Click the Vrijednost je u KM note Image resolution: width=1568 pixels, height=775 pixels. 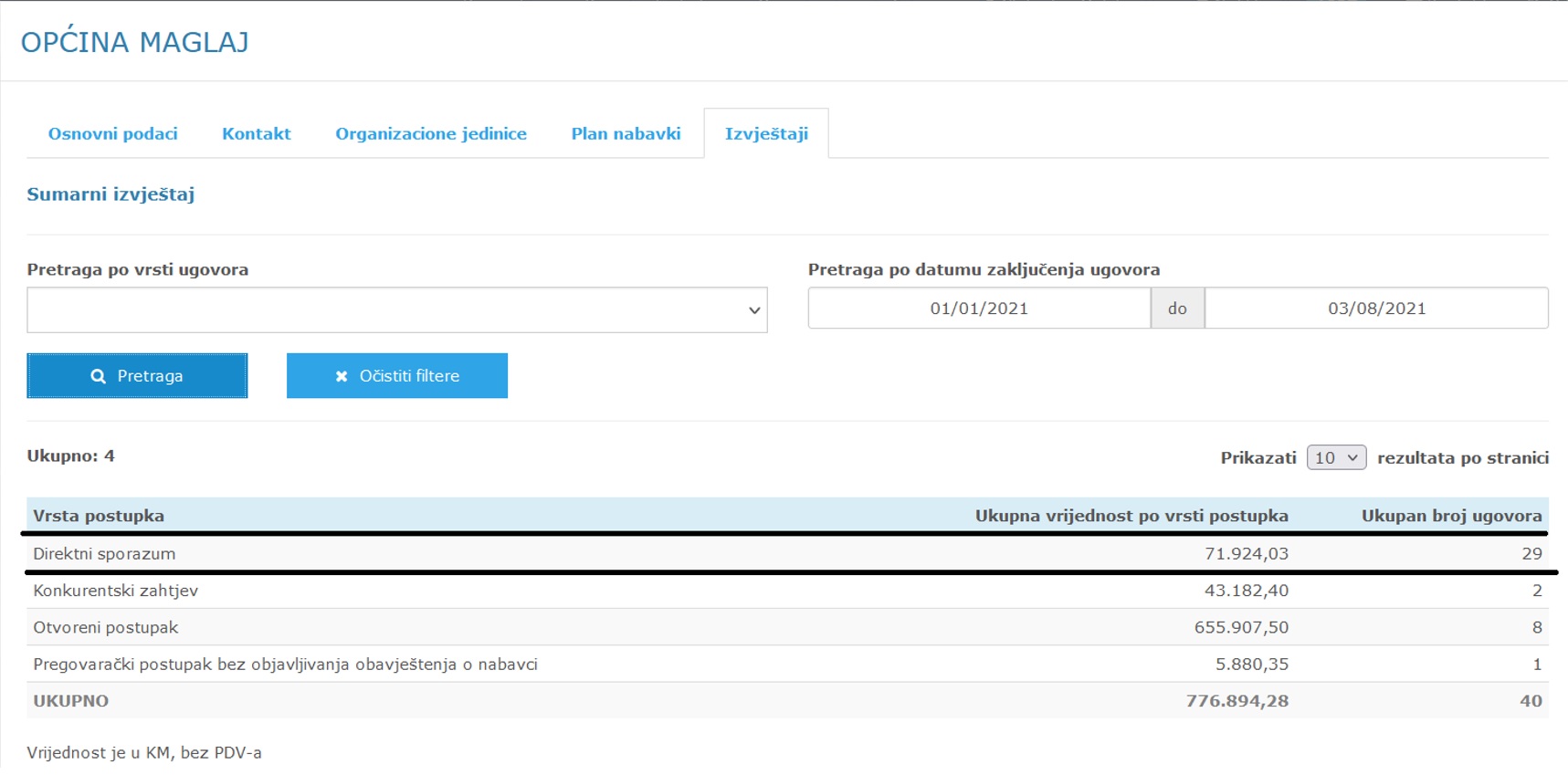click(144, 753)
